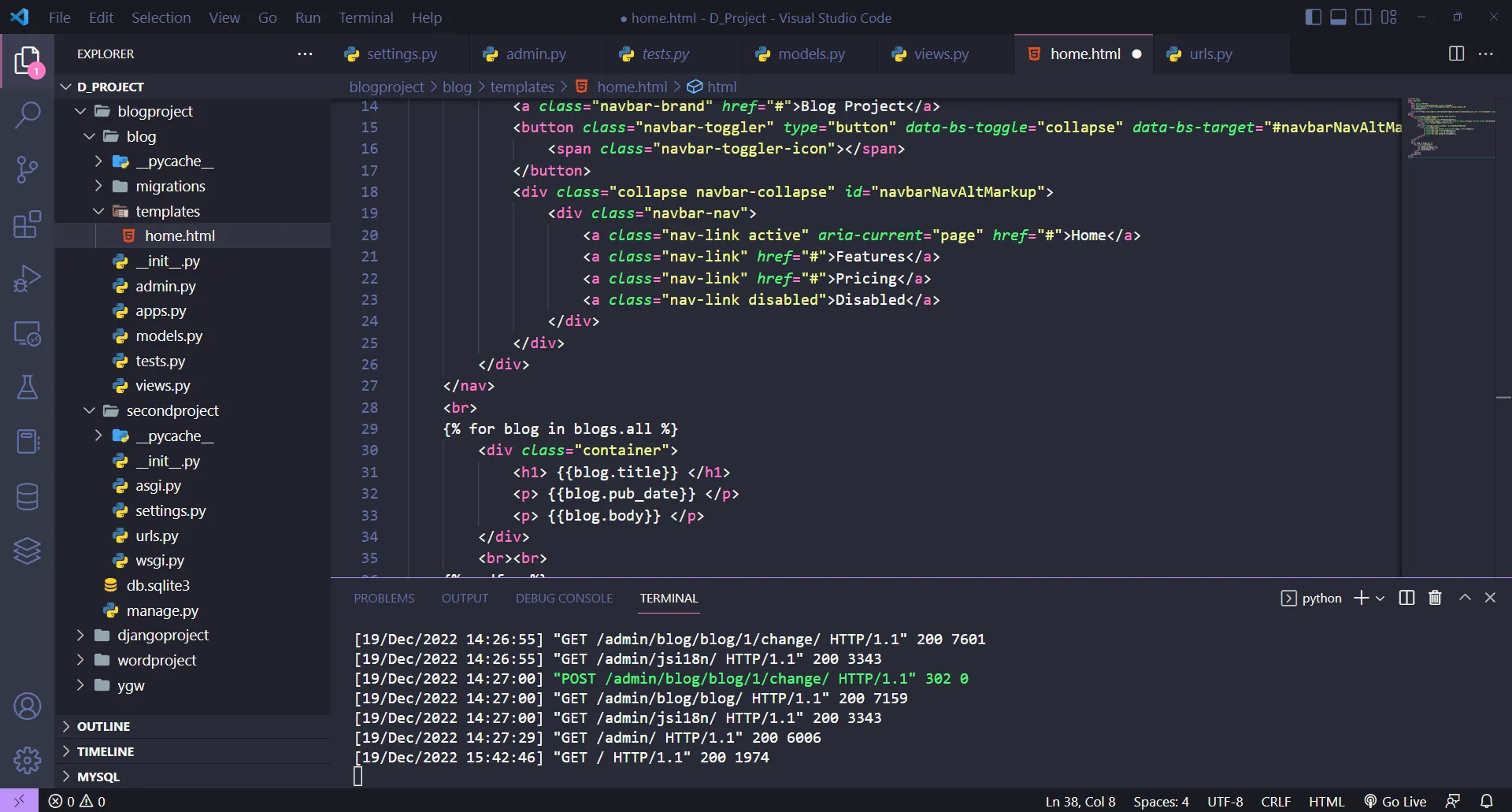Open Run and Debug view
The image size is (1512, 812).
coord(28,279)
